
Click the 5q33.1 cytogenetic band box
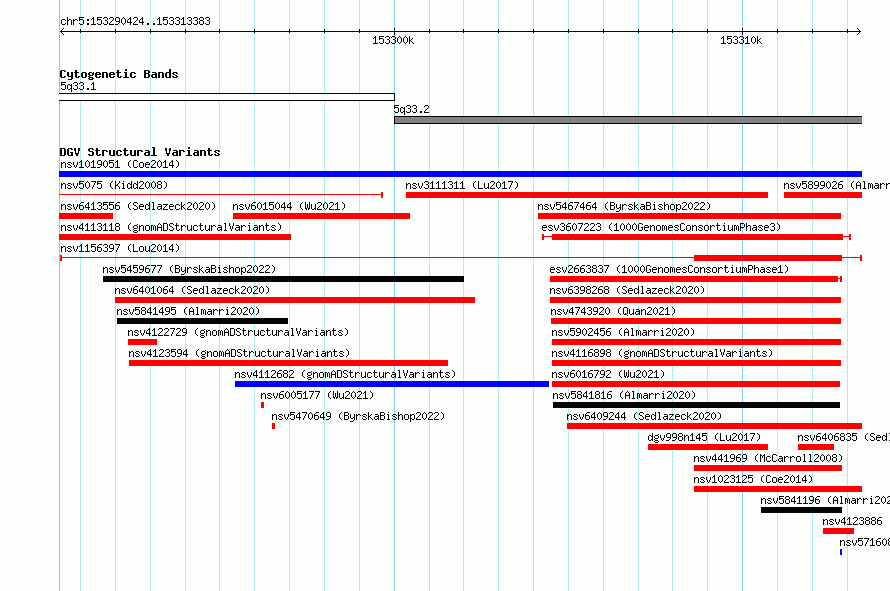[227, 97]
